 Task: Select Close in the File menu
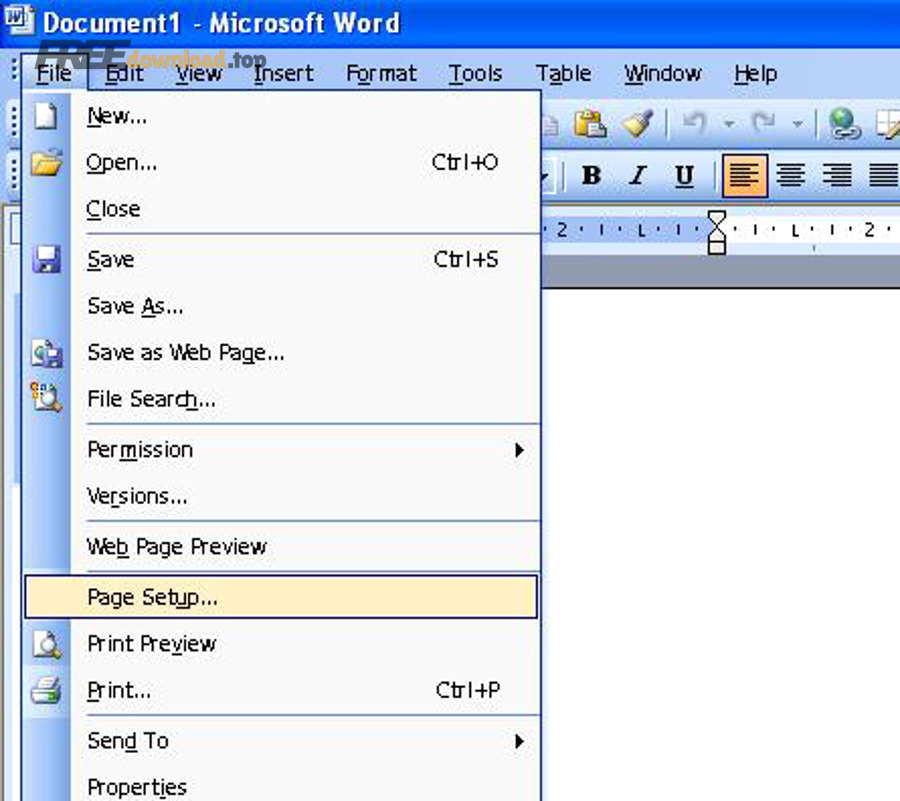[x=281, y=209]
